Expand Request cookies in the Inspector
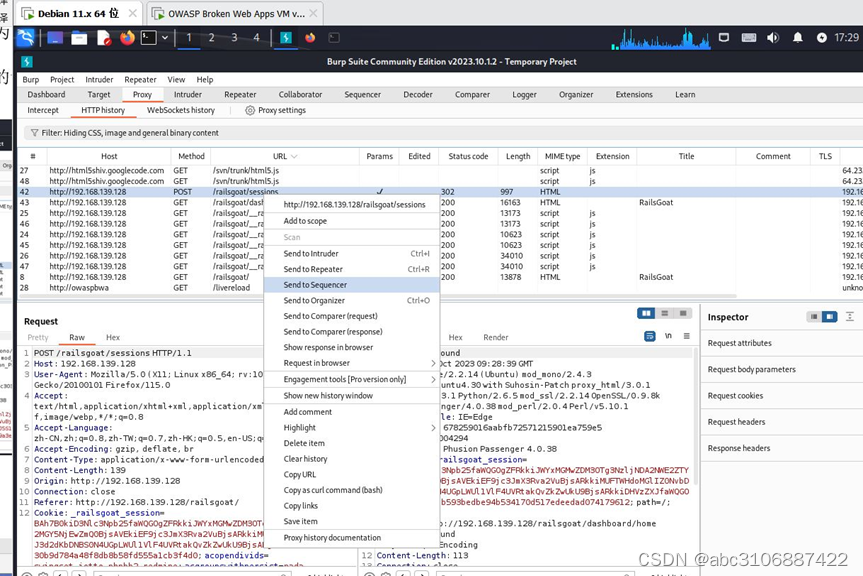Image resolution: width=863 pixels, height=576 pixels. click(782, 396)
